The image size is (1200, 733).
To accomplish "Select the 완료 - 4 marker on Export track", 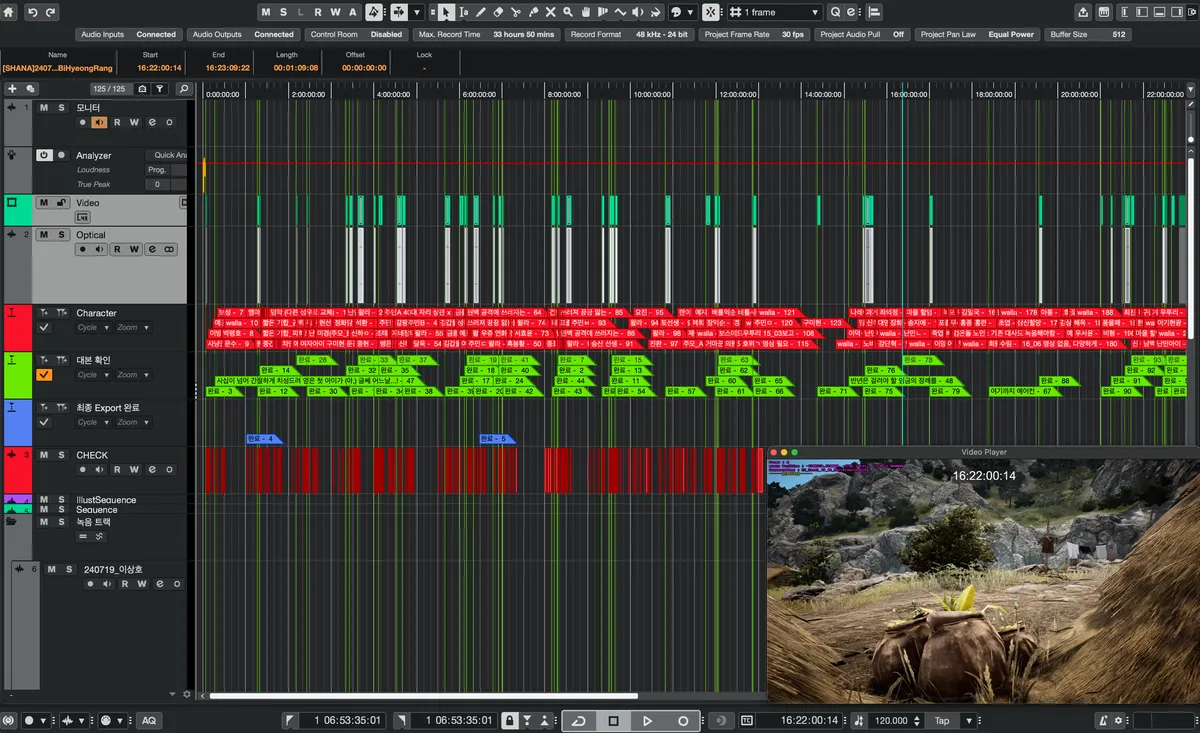I will [x=264, y=439].
